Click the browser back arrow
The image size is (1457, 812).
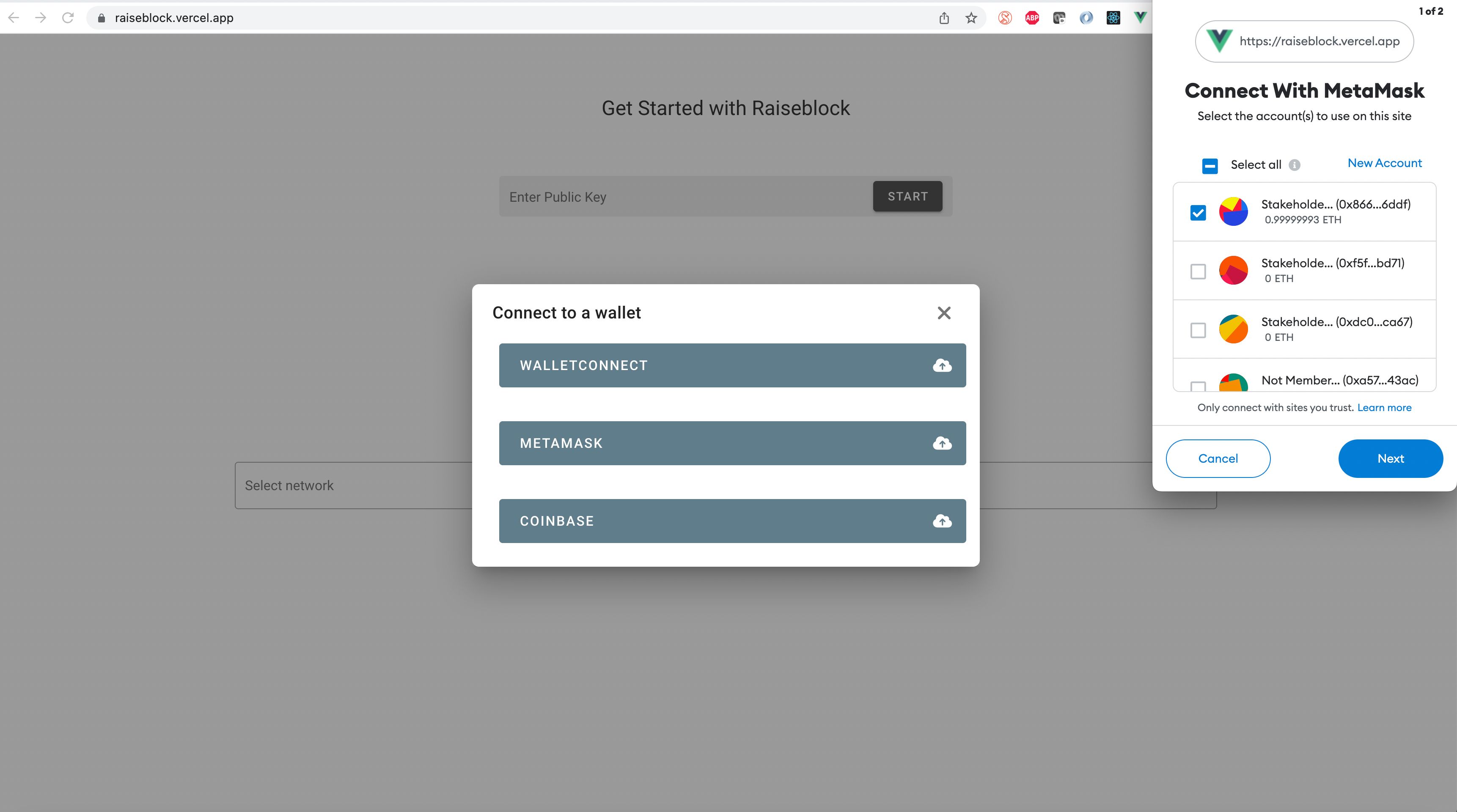[14, 17]
